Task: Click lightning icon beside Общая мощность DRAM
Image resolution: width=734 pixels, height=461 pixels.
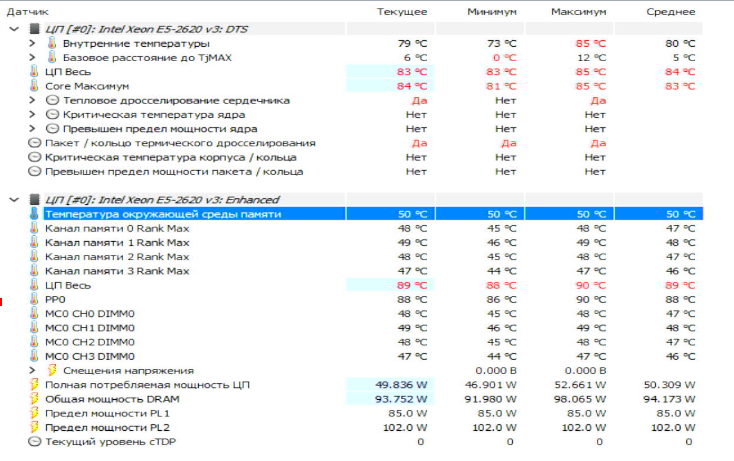Action: pyautogui.click(x=34, y=399)
